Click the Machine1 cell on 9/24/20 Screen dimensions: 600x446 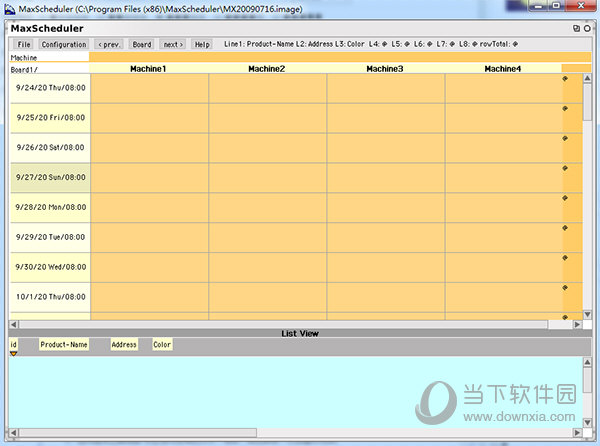point(149,88)
